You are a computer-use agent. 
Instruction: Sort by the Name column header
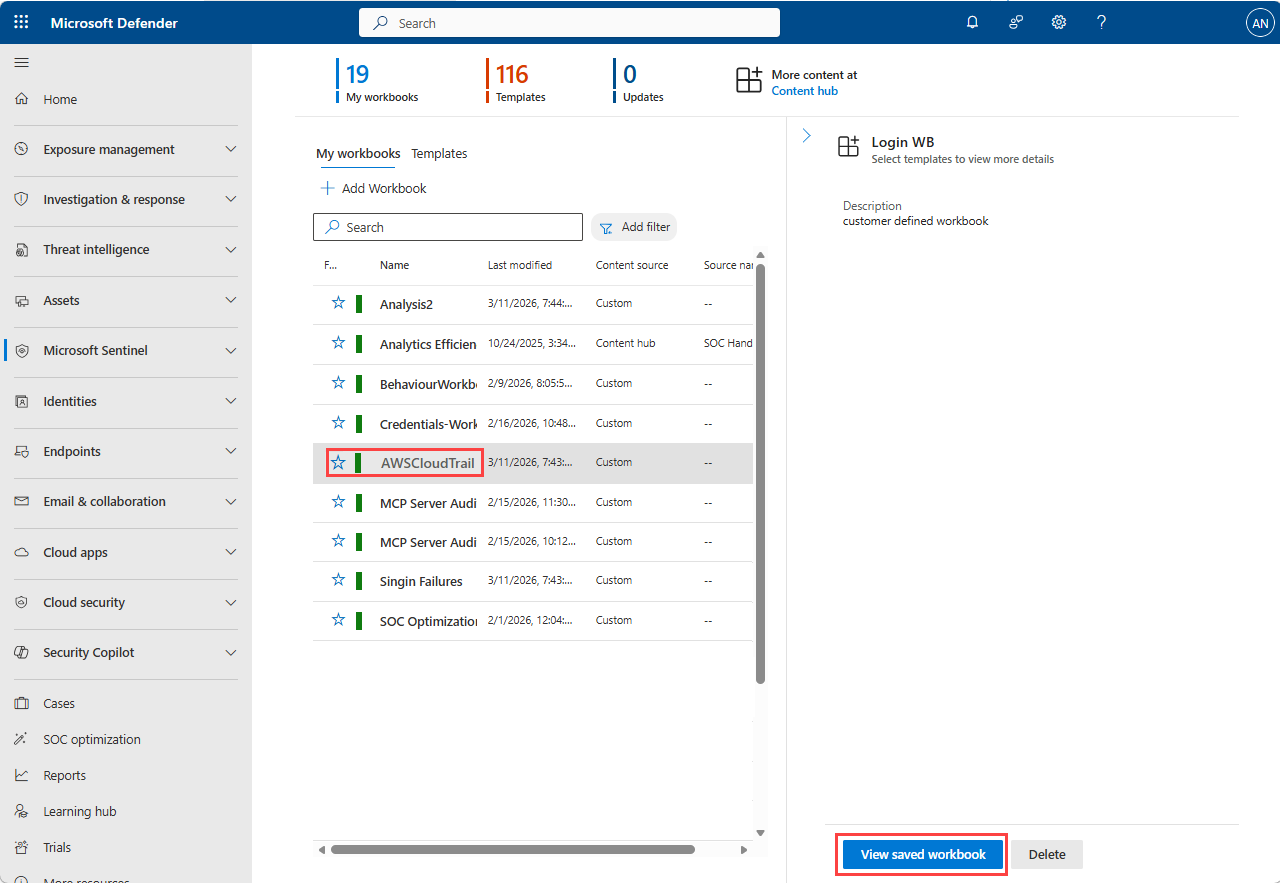394,265
